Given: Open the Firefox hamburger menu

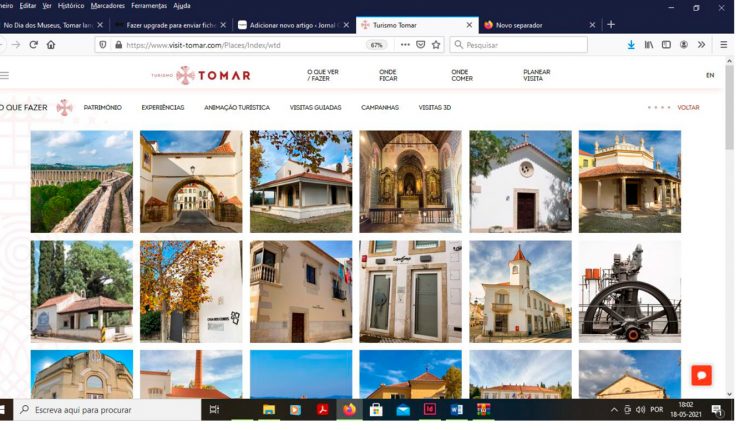Looking at the screenshot, I should [724, 45].
